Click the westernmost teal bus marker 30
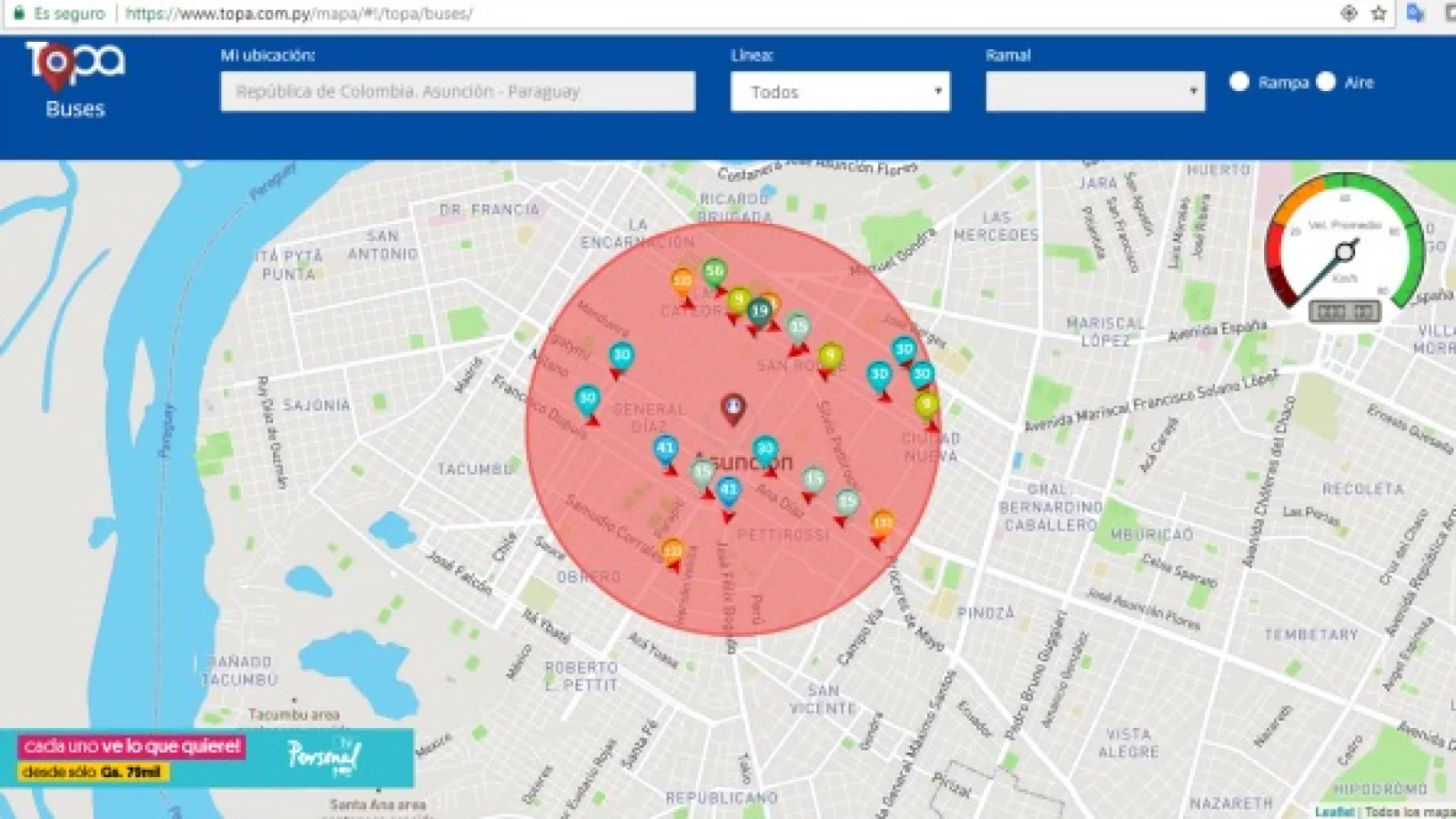 click(x=587, y=399)
